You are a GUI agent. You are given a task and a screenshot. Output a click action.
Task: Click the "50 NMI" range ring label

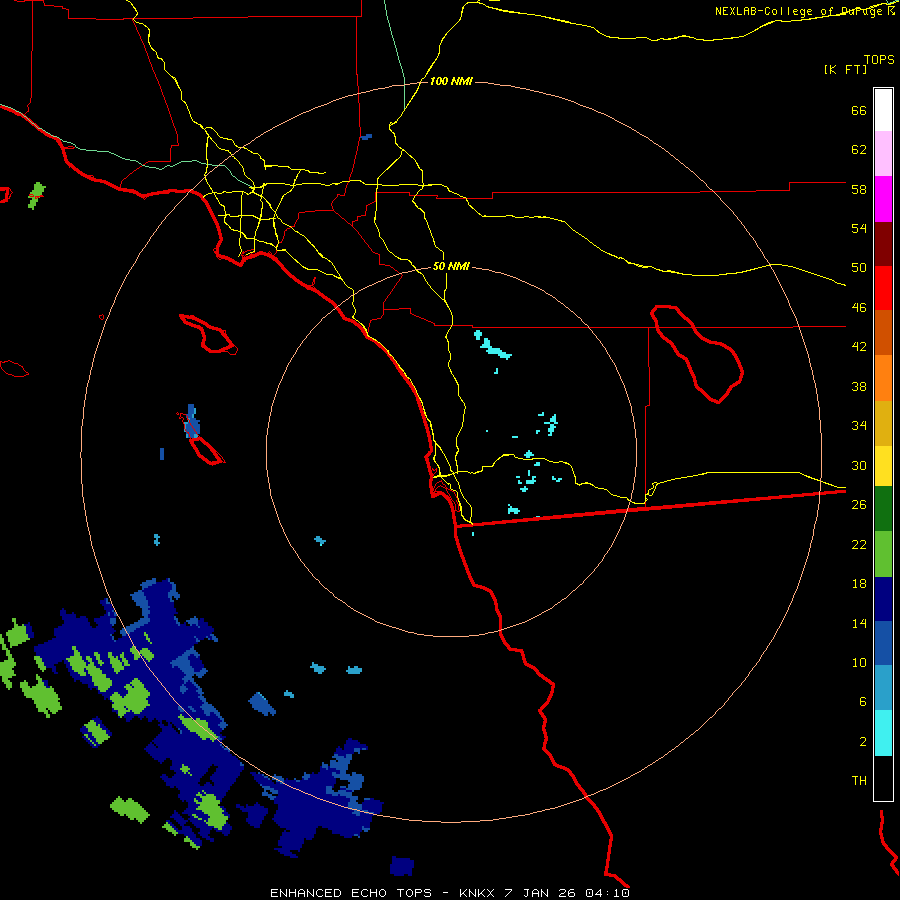(451, 266)
